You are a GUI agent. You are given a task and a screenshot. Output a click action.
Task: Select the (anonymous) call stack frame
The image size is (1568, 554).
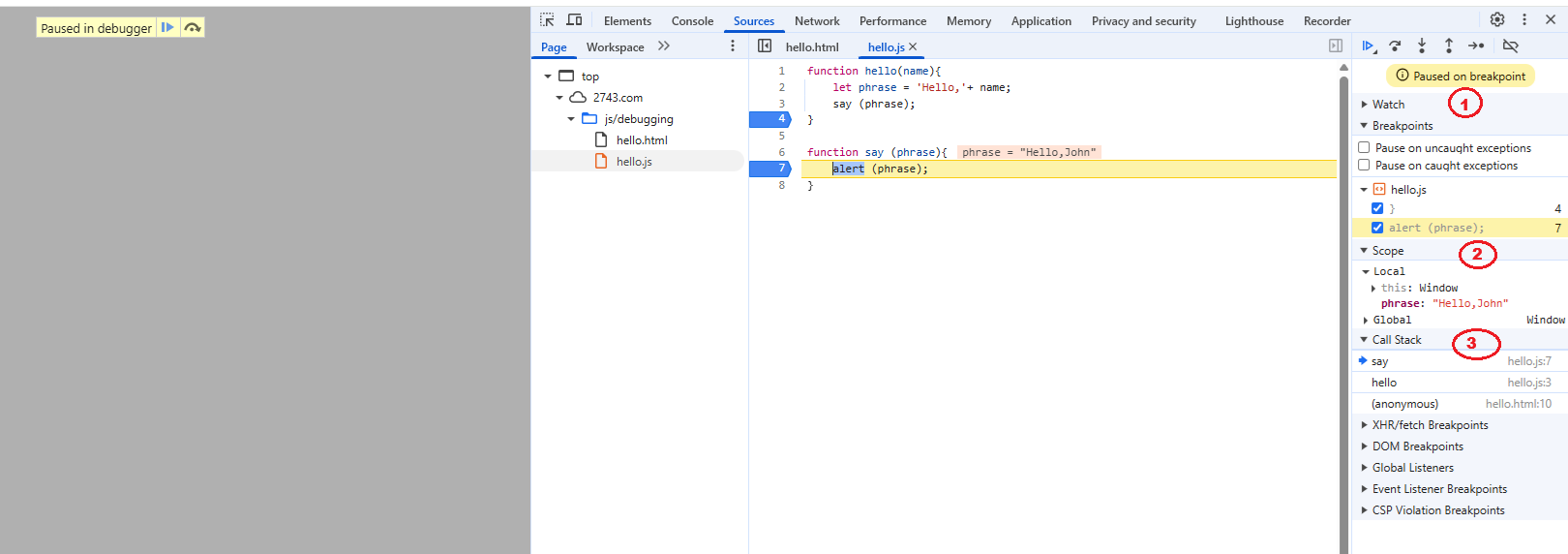(x=1460, y=403)
